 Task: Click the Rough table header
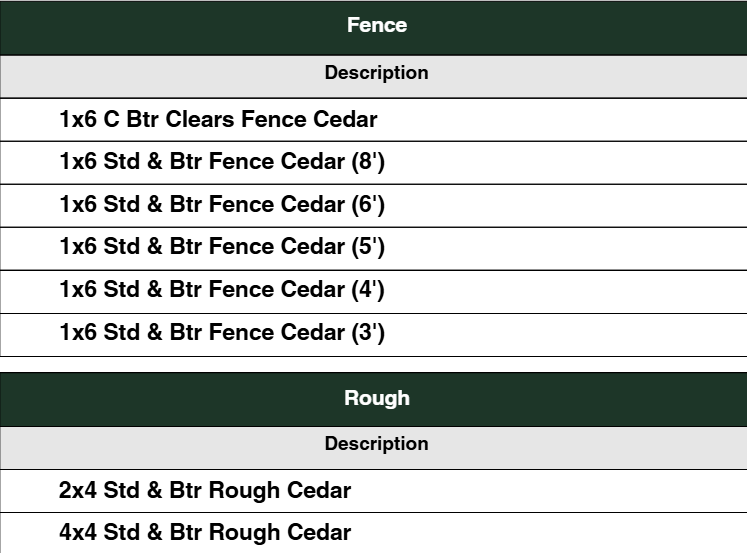[x=376, y=398]
